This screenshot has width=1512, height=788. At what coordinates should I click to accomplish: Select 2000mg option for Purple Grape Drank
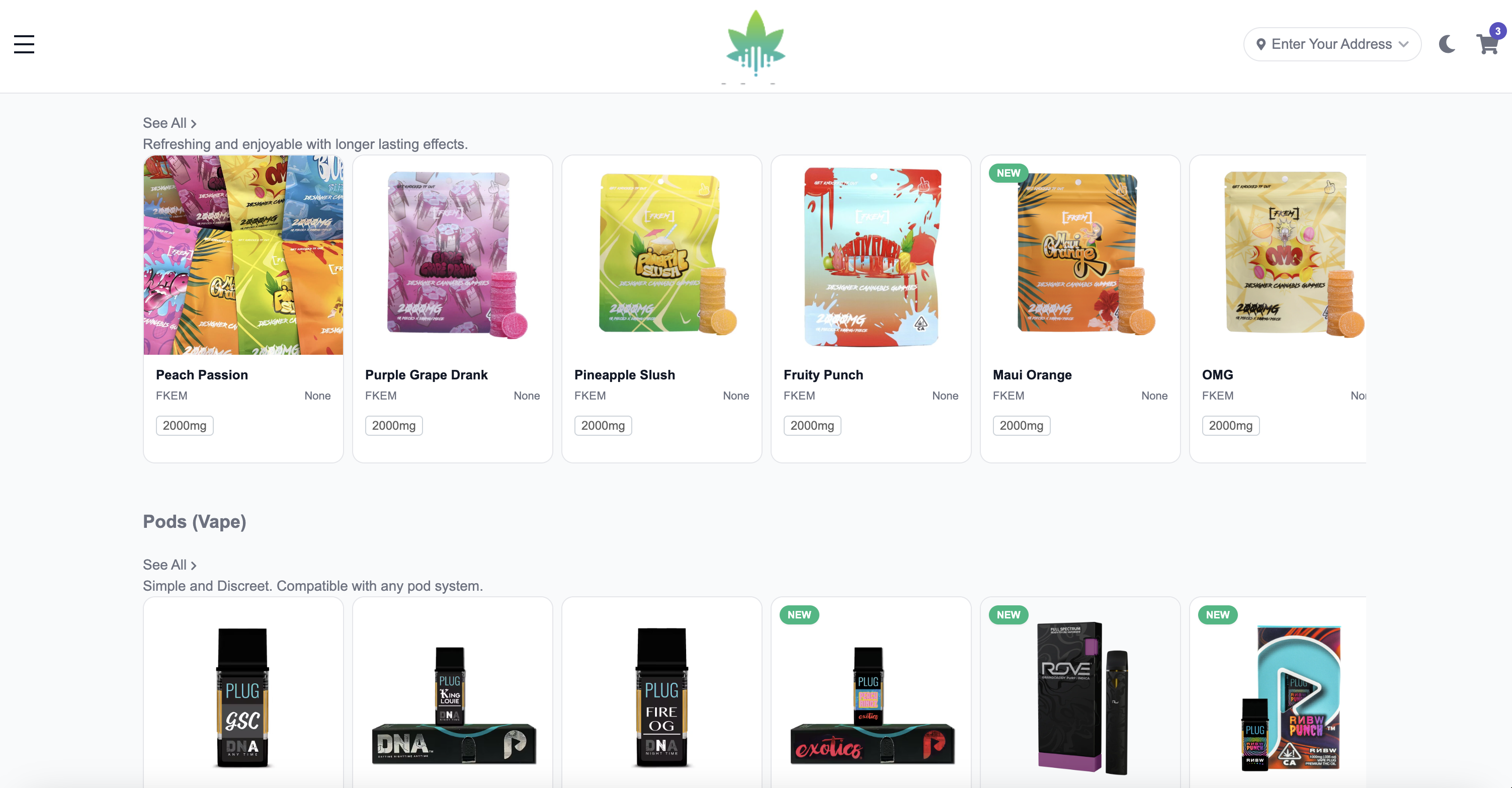click(394, 426)
